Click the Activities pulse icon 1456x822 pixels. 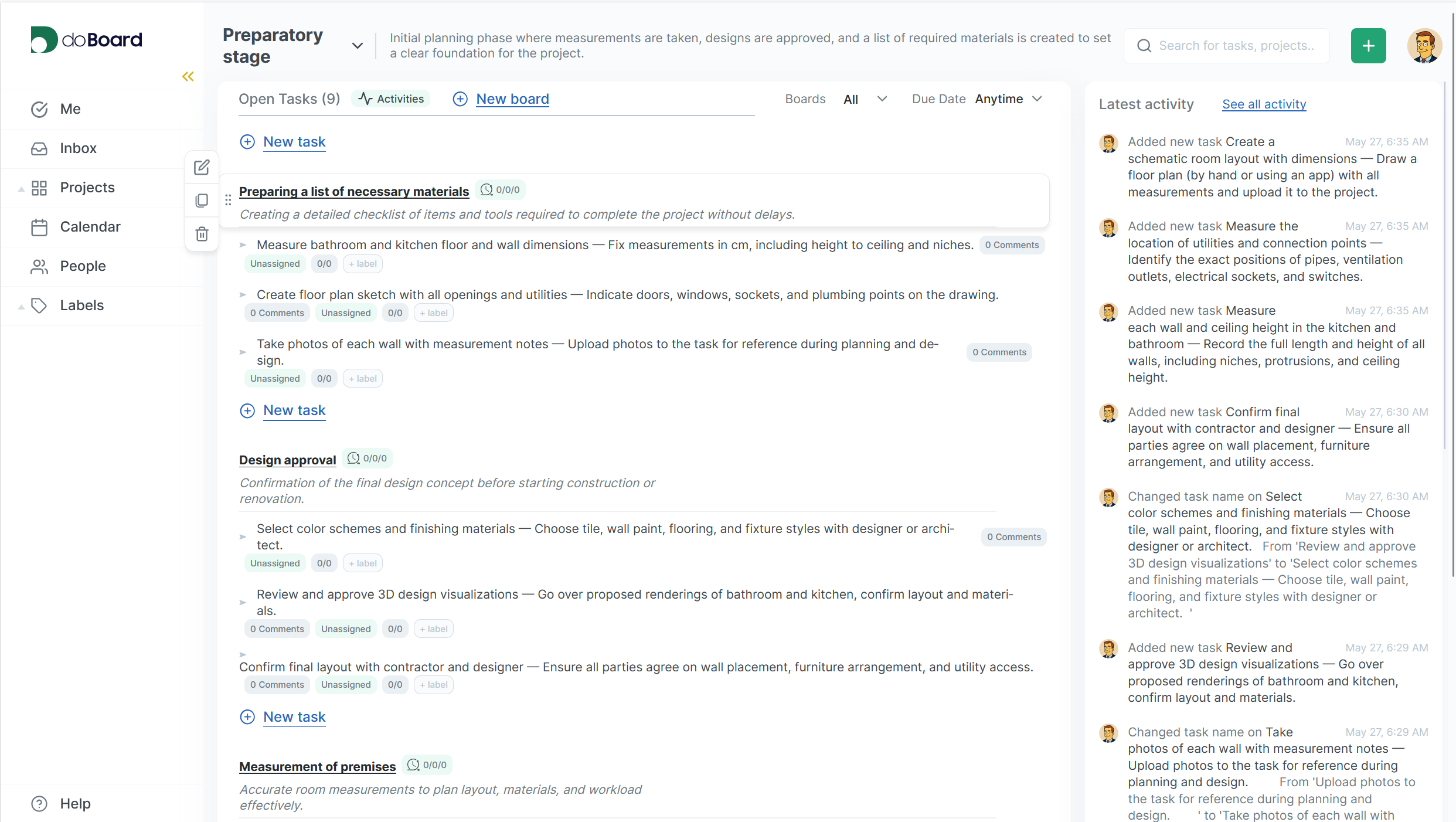[365, 98]
